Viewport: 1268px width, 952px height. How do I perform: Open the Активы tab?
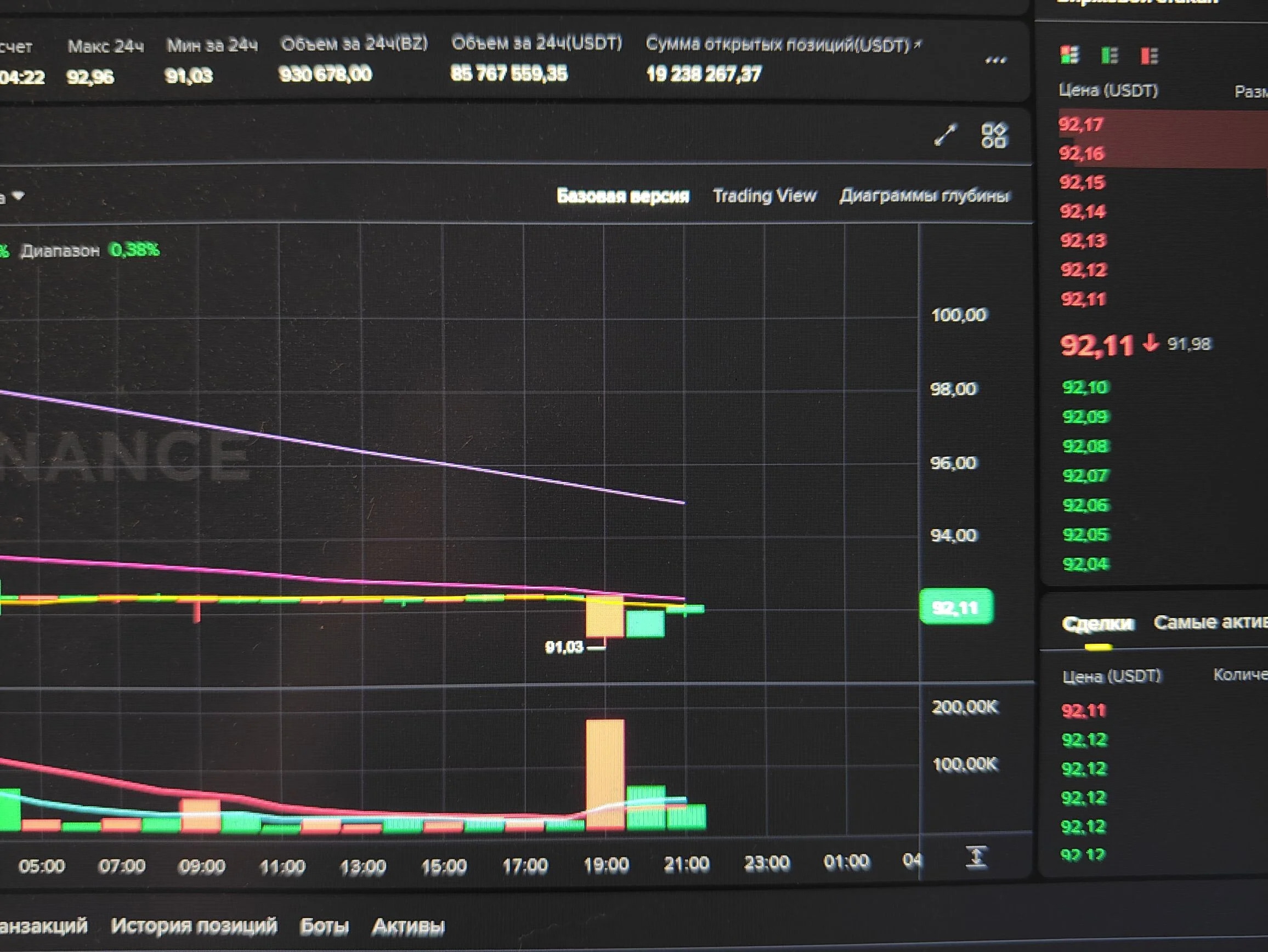click(x=408, y=926)
